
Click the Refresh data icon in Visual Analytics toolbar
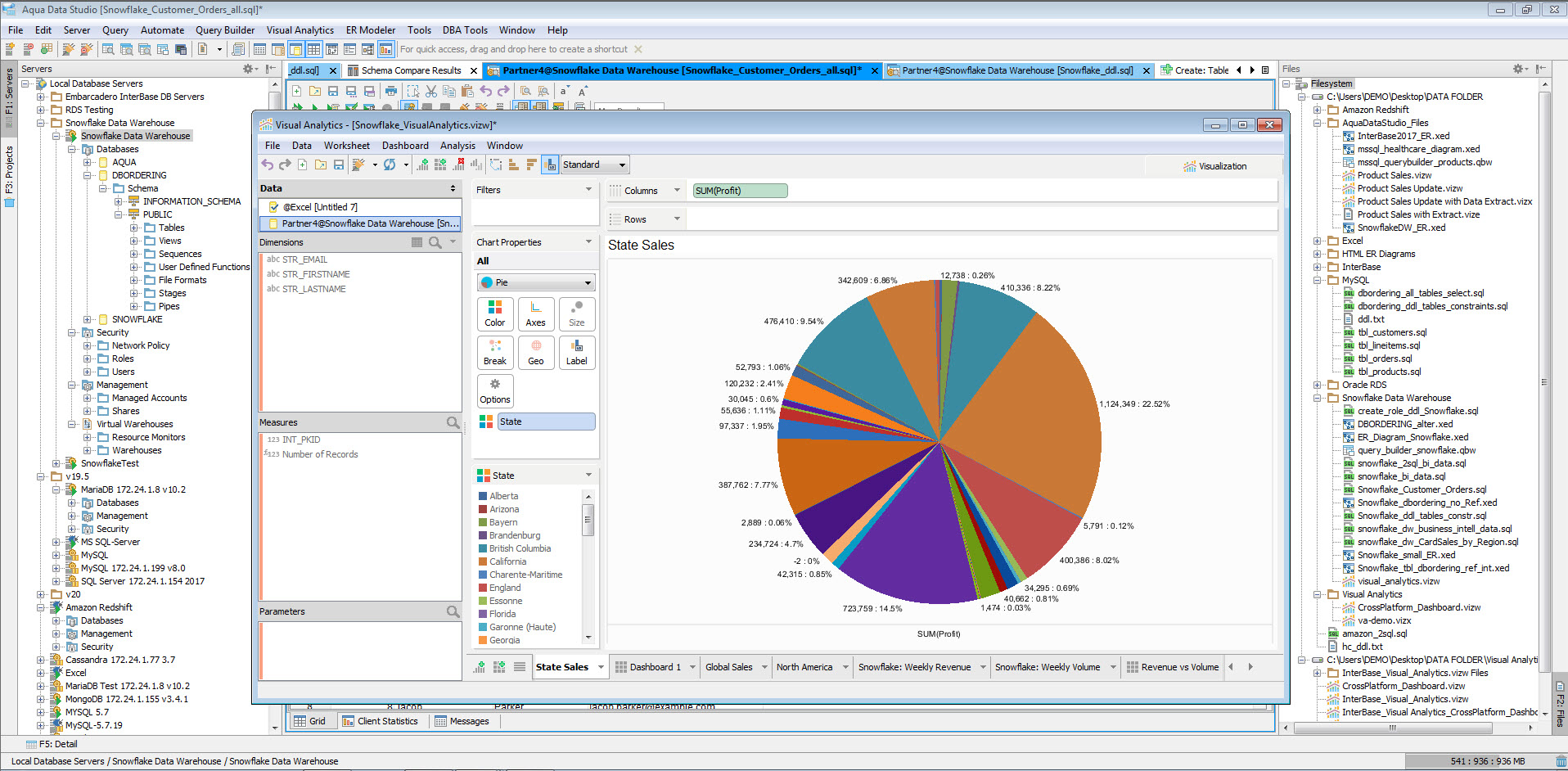390,165
